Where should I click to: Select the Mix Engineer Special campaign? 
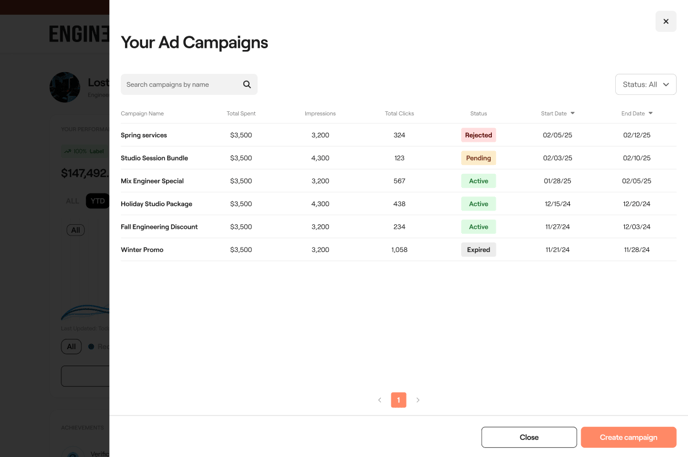point(152,181)
